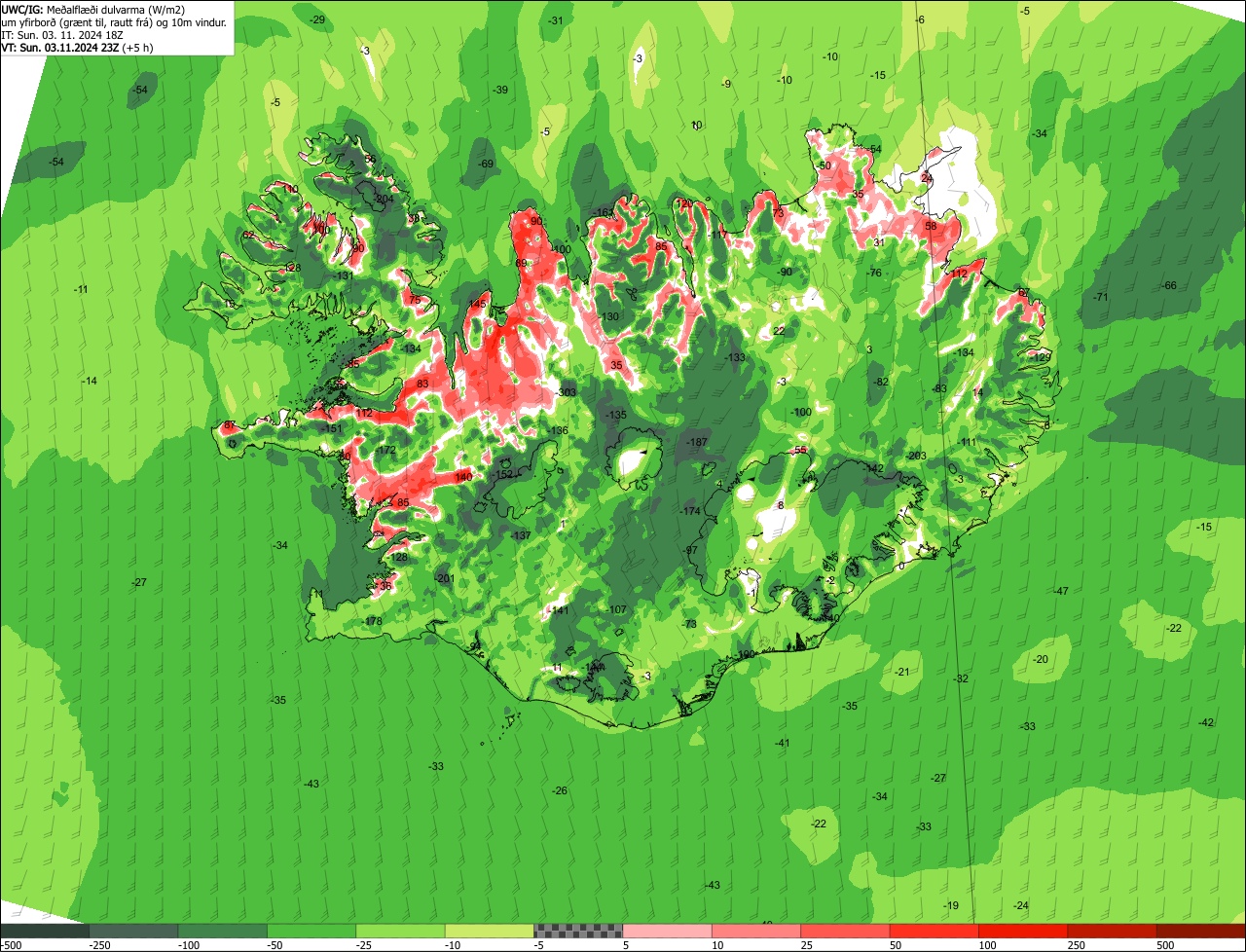Click the light green swatch between -25 and -10
Image resolution: width=1246 pixels, height=952 pixels.
pyautogui.click(x=401, y=931)
